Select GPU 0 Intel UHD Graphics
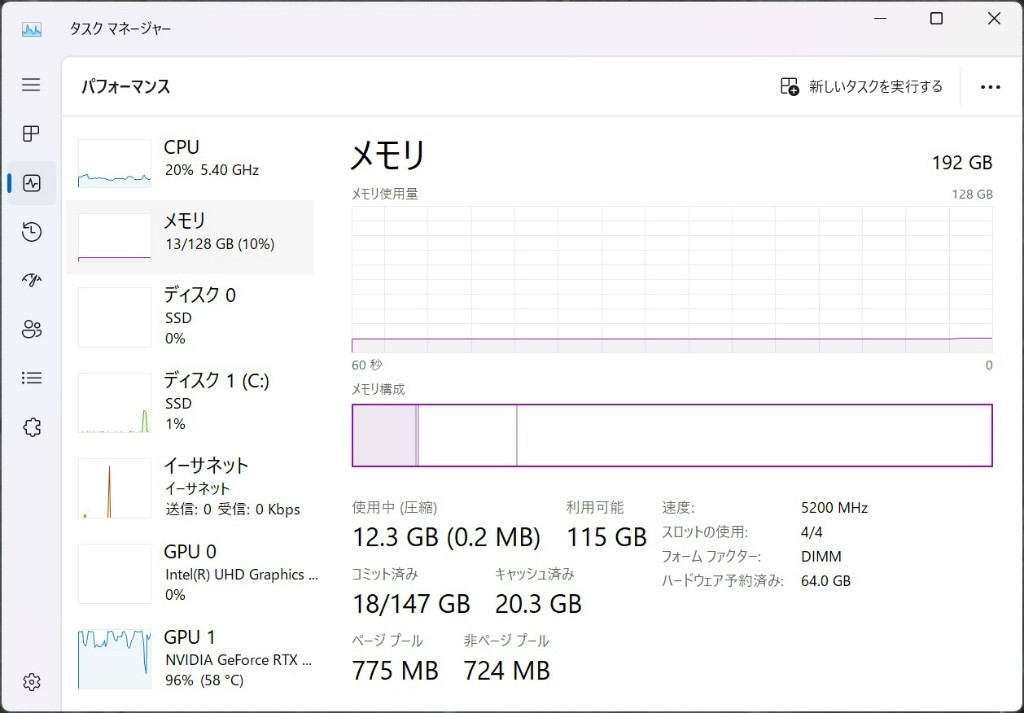 190,573
